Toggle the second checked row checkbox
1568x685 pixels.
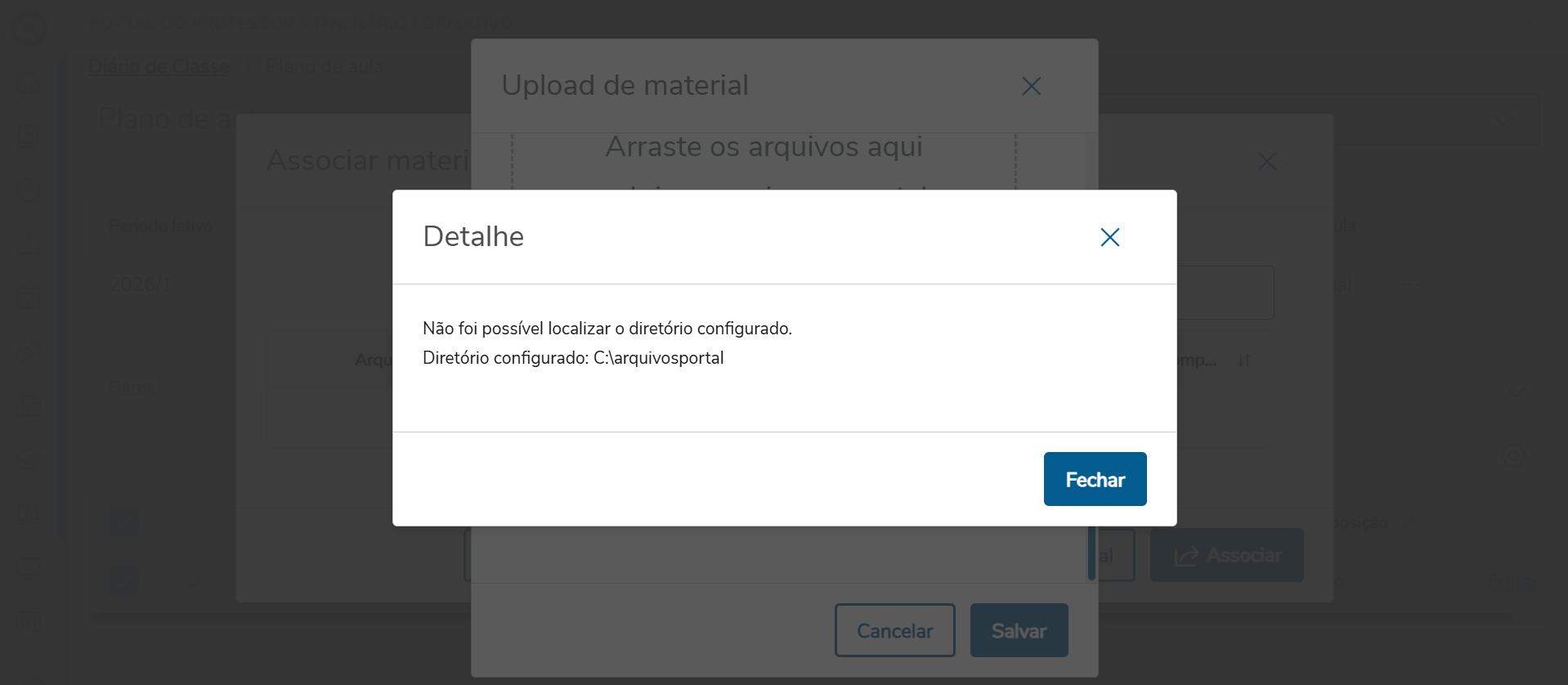(x=123, y=581)
